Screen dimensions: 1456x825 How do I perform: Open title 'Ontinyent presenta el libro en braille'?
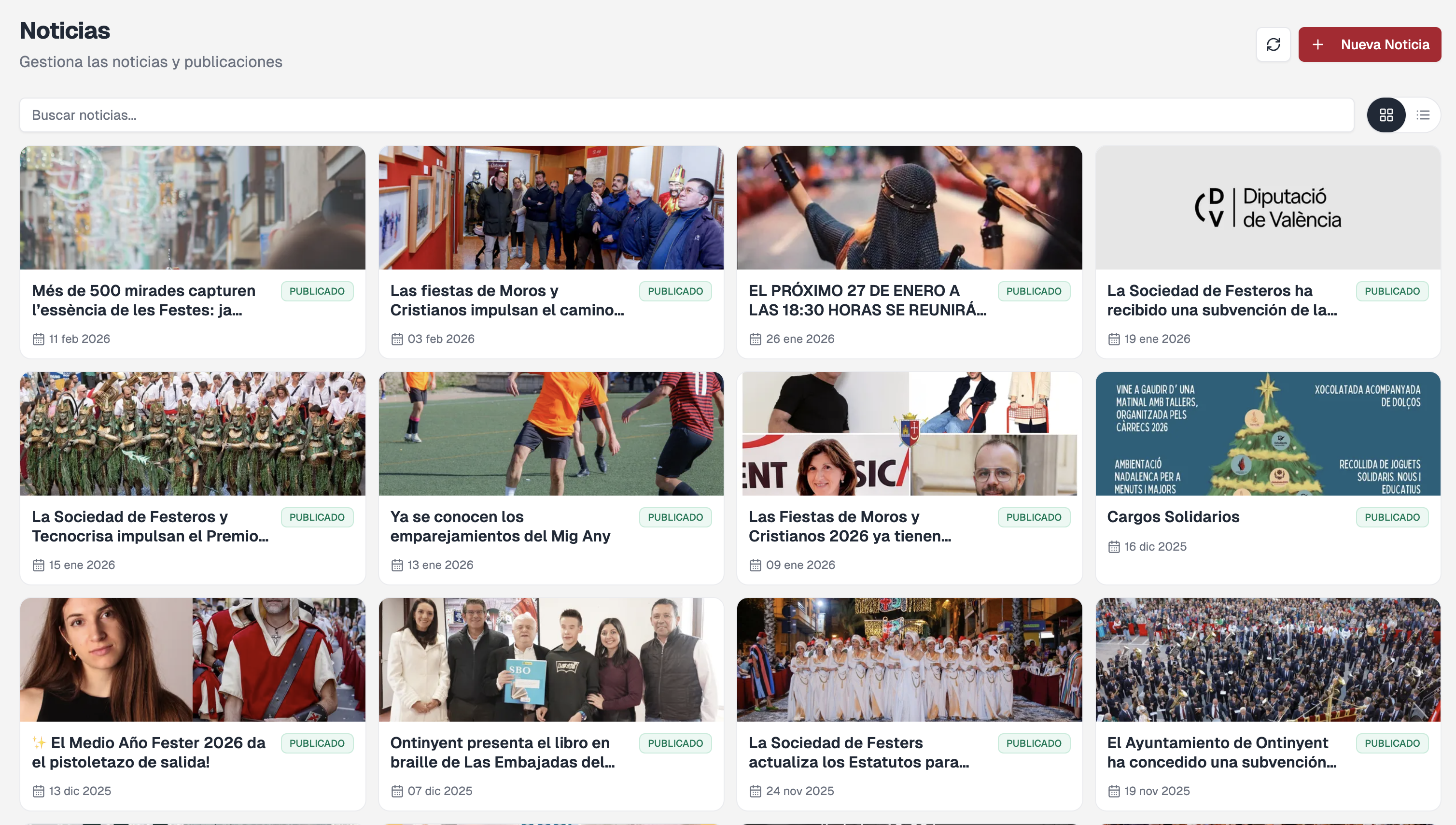pos(503,753)
